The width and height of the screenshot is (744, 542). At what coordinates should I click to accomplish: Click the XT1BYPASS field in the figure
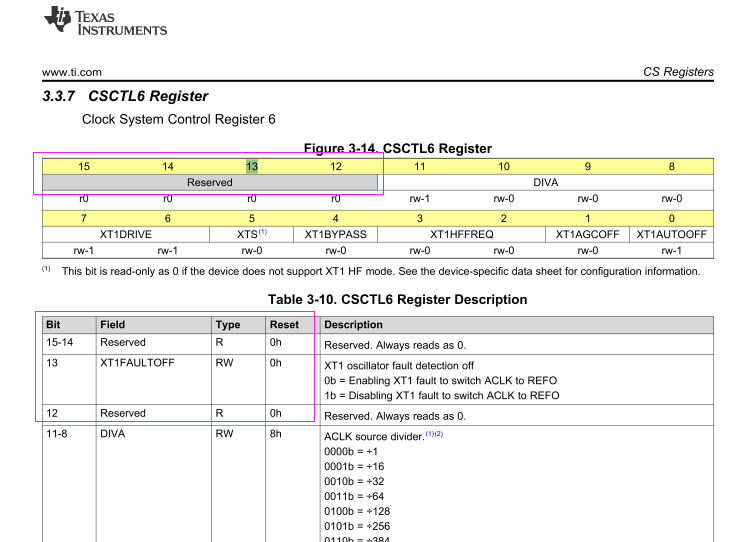[x=335, y=234]
